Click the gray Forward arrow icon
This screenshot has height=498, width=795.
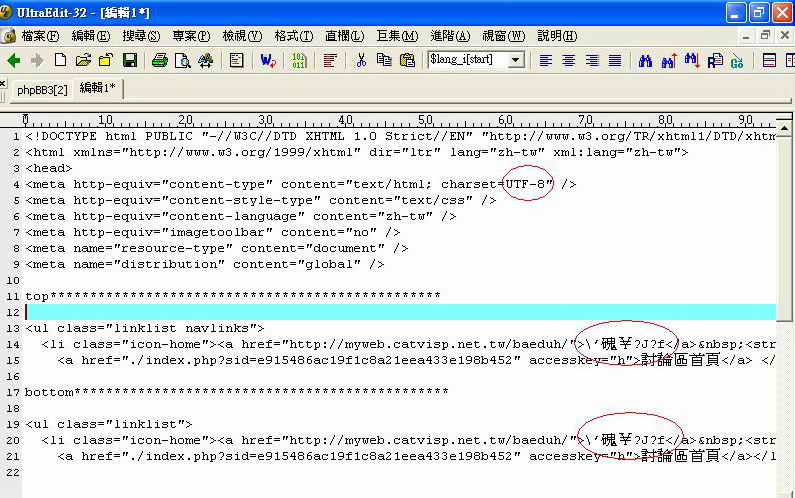click(37, 61)
